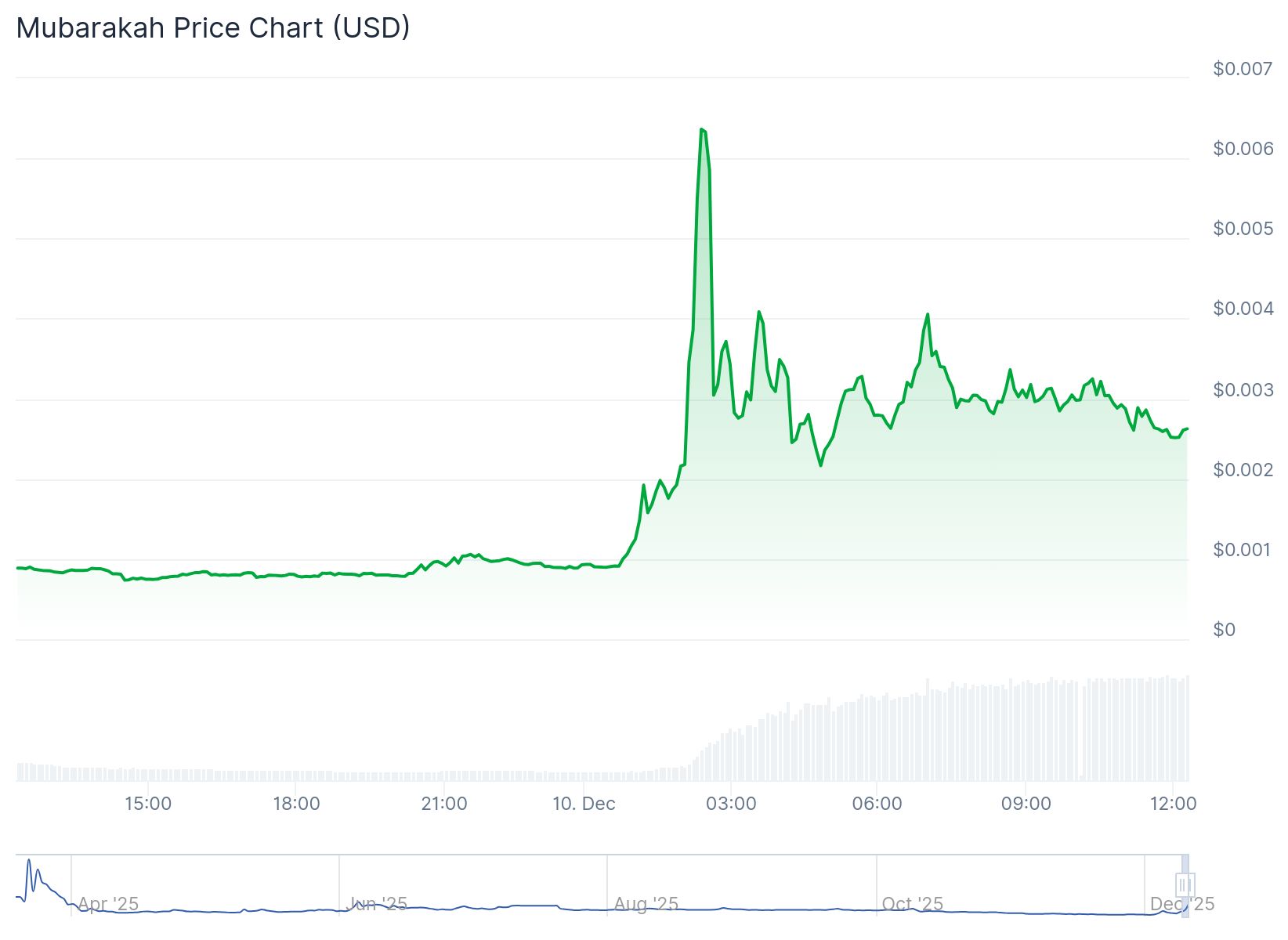Click the 03:00 time axis label
The height and width of the screenshot is (940, 1288).
[x=731, y=804]
